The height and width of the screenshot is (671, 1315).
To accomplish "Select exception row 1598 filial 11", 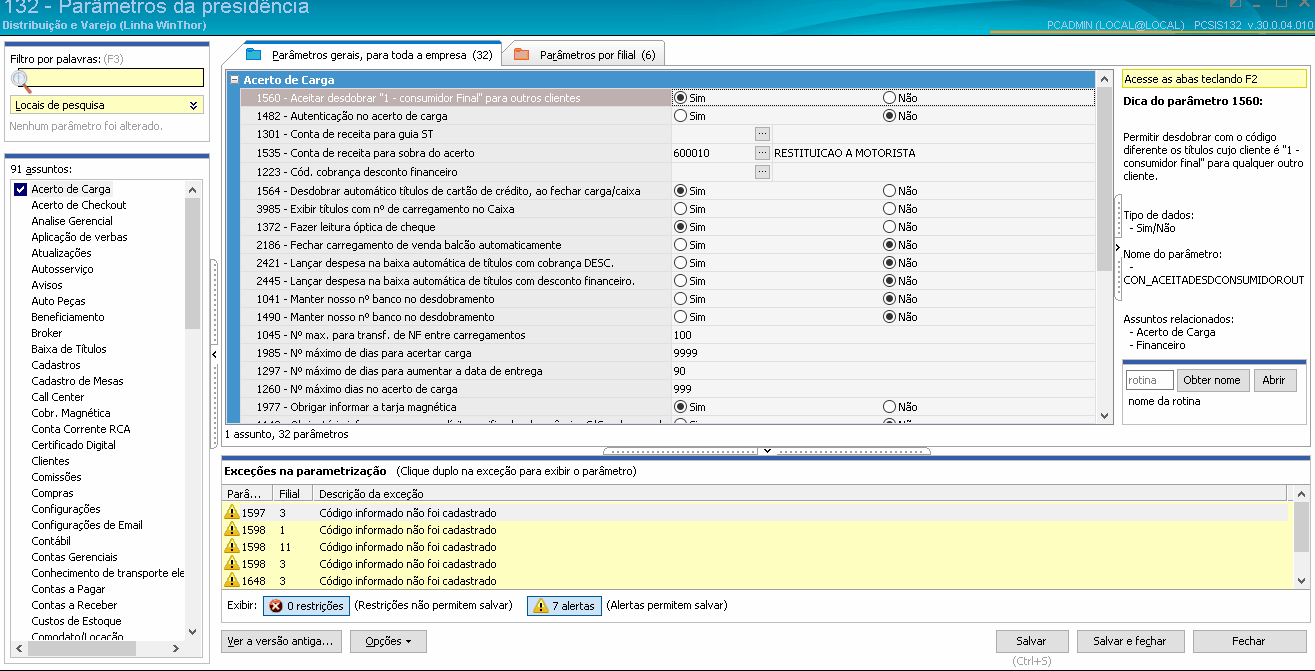I will 757,547.
